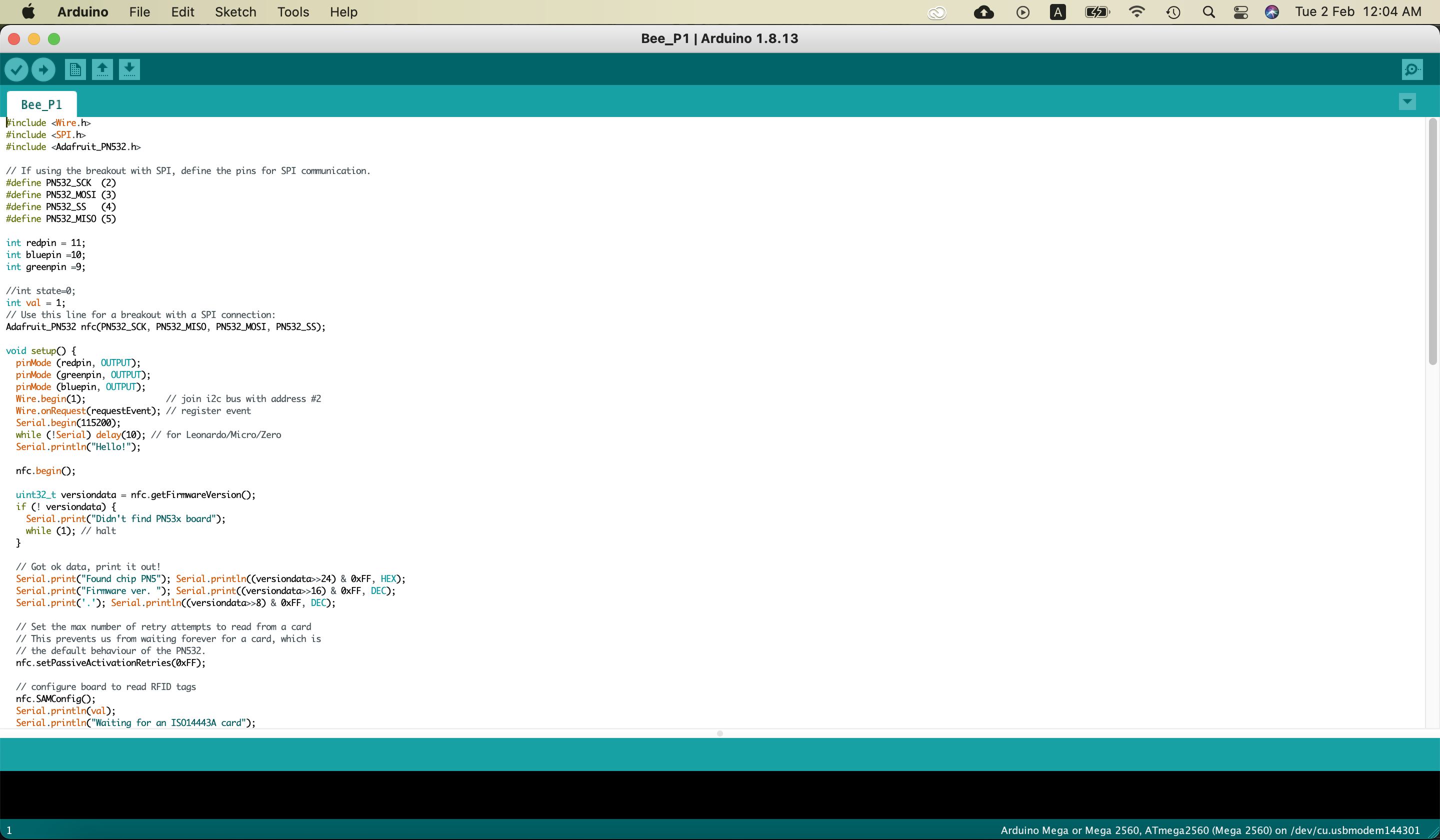Open the Serial Monitor magnifier icon
This screenshot has height=840, width=1440.
tap(1412, 69)
